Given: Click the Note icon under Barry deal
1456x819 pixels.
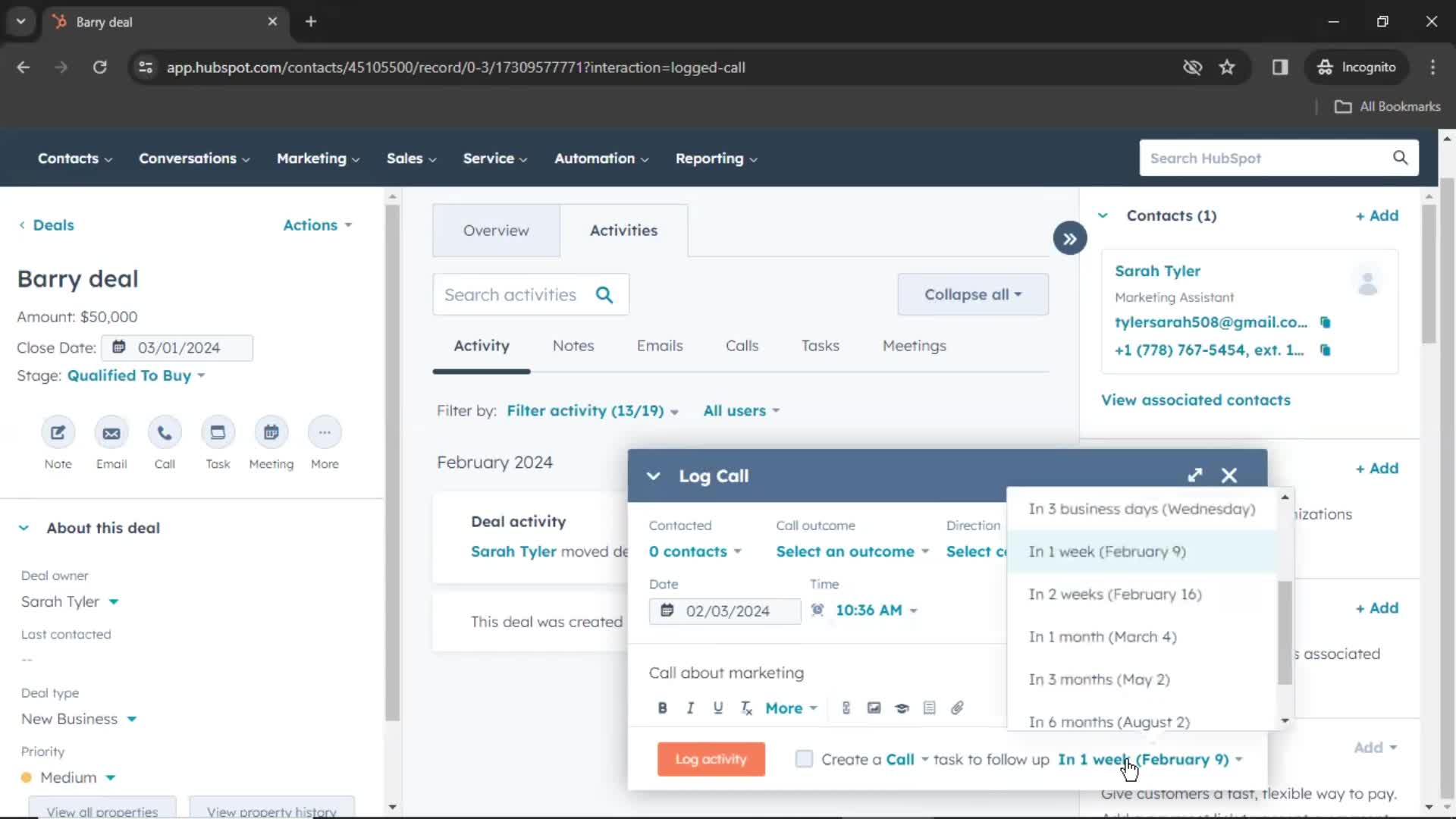Looking at the screenshot, I should [x=58, y=433].
